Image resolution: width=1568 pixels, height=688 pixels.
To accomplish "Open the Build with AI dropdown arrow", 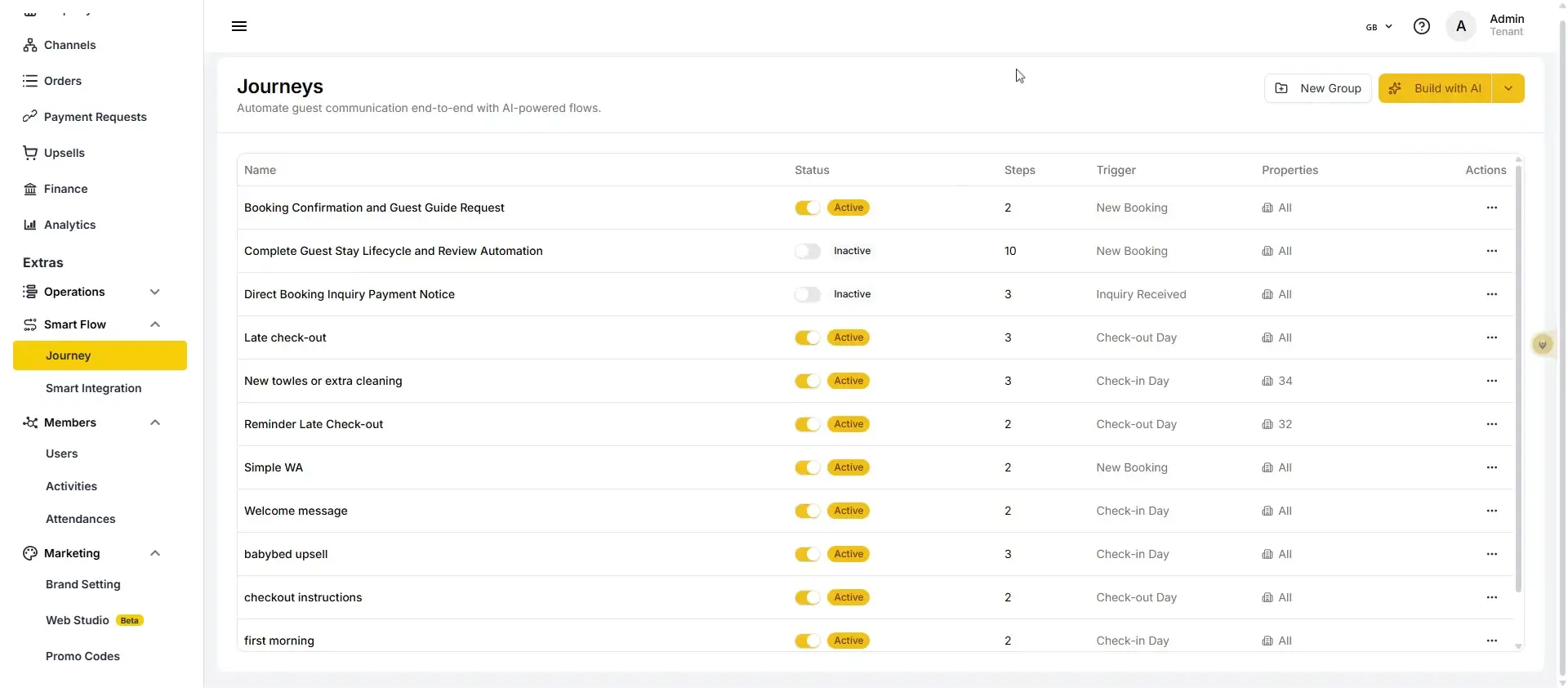I will [1508, 88].
